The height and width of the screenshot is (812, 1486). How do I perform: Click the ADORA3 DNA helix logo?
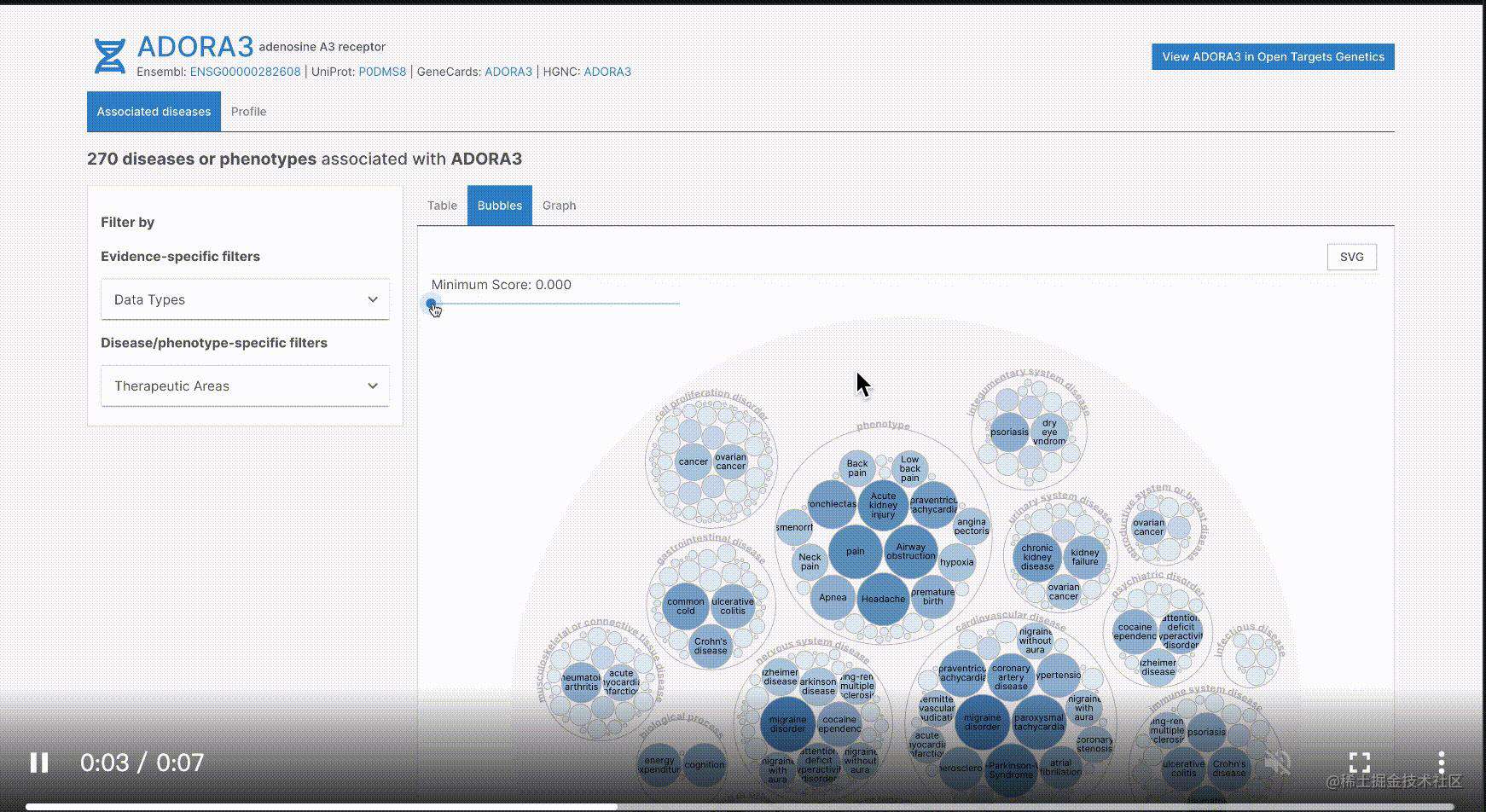tap(109, 56)
